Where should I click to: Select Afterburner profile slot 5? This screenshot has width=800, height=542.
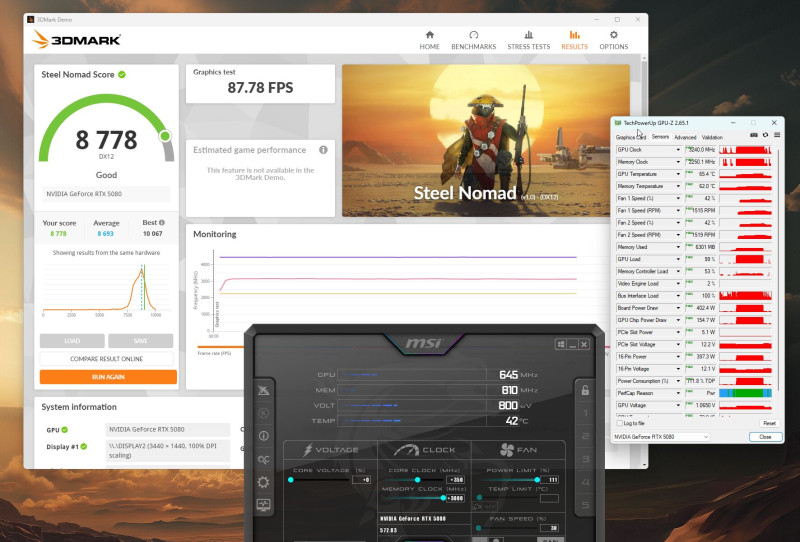click(585, 505)
